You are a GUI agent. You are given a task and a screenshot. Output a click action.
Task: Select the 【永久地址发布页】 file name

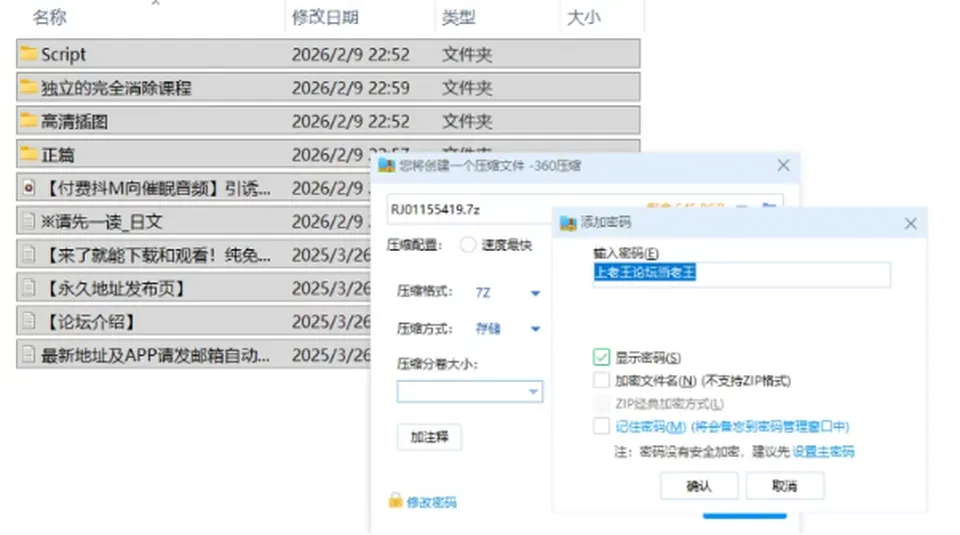pos(116,288)
